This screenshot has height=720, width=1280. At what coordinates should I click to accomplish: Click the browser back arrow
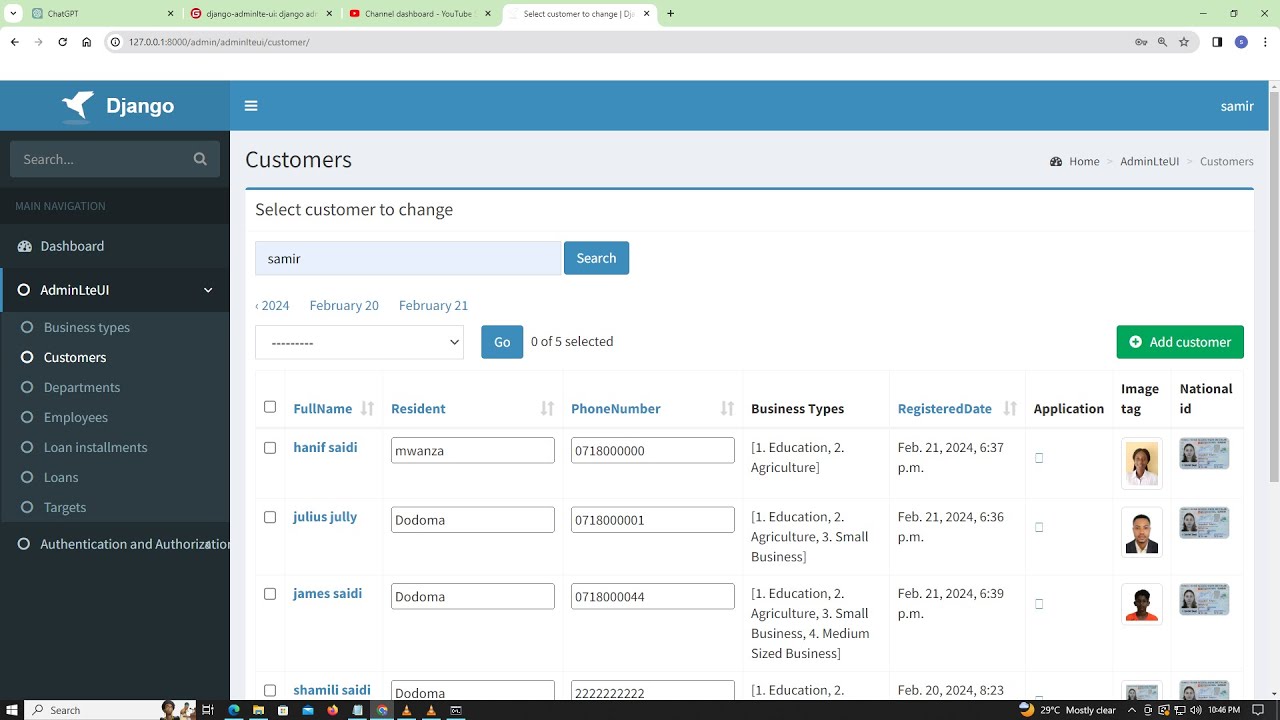click(x=14, y=42)
